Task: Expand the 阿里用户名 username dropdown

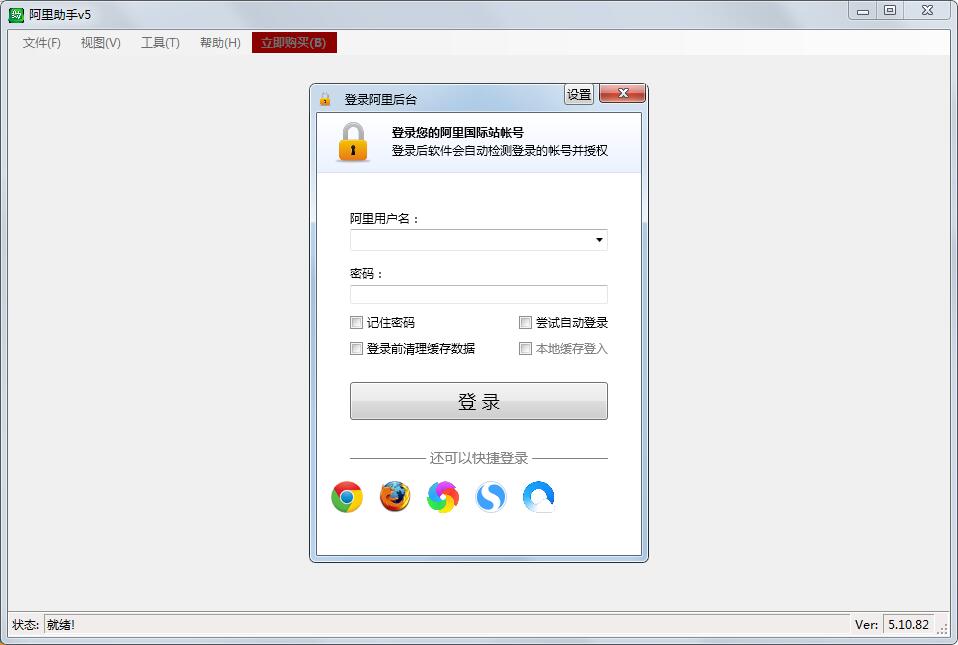Action: point(601,240)
